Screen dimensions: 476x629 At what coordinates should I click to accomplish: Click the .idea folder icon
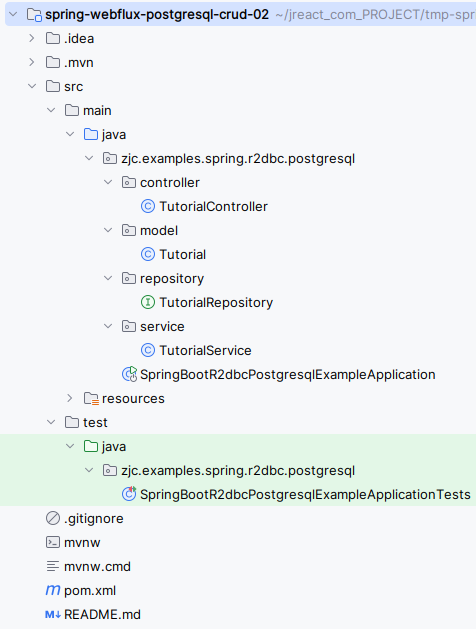pyautogui.click(x=53, y=39)
